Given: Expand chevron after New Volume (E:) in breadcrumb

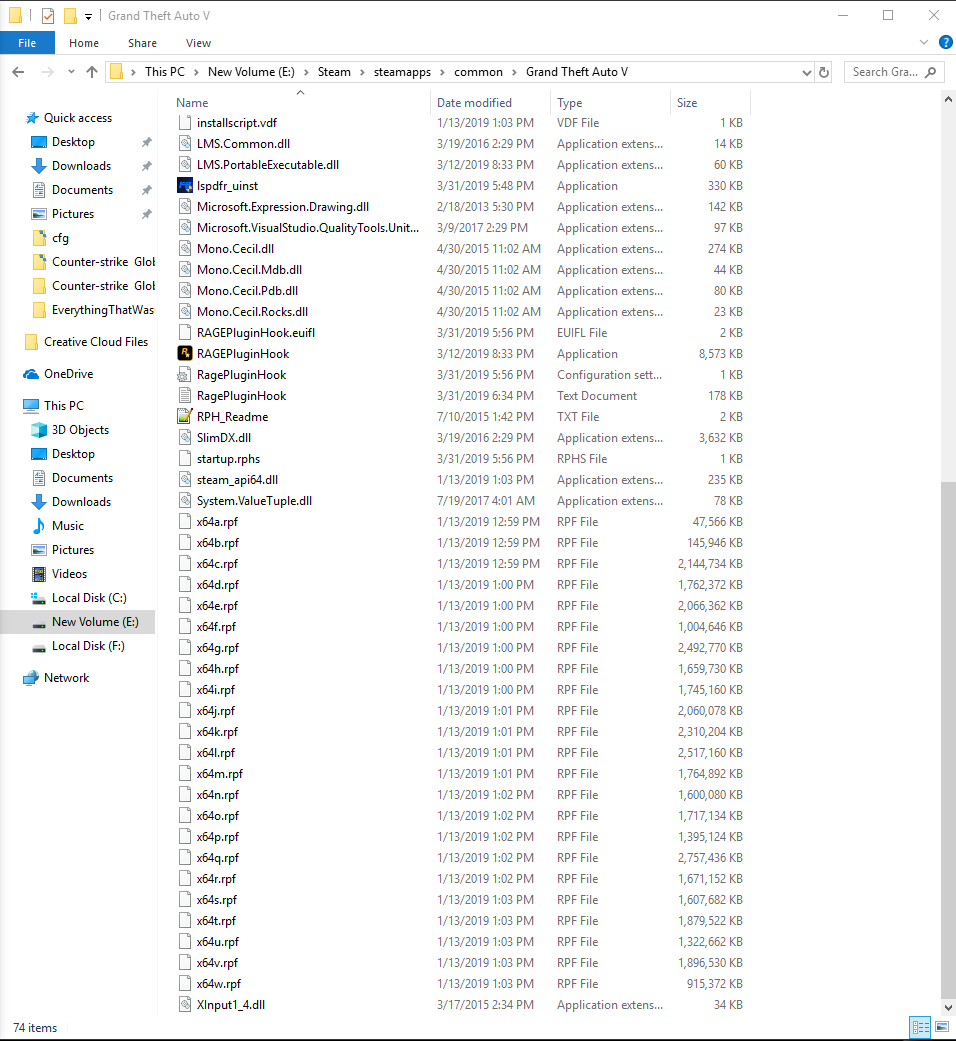Looking at the screenshot, I should [306, 72].
